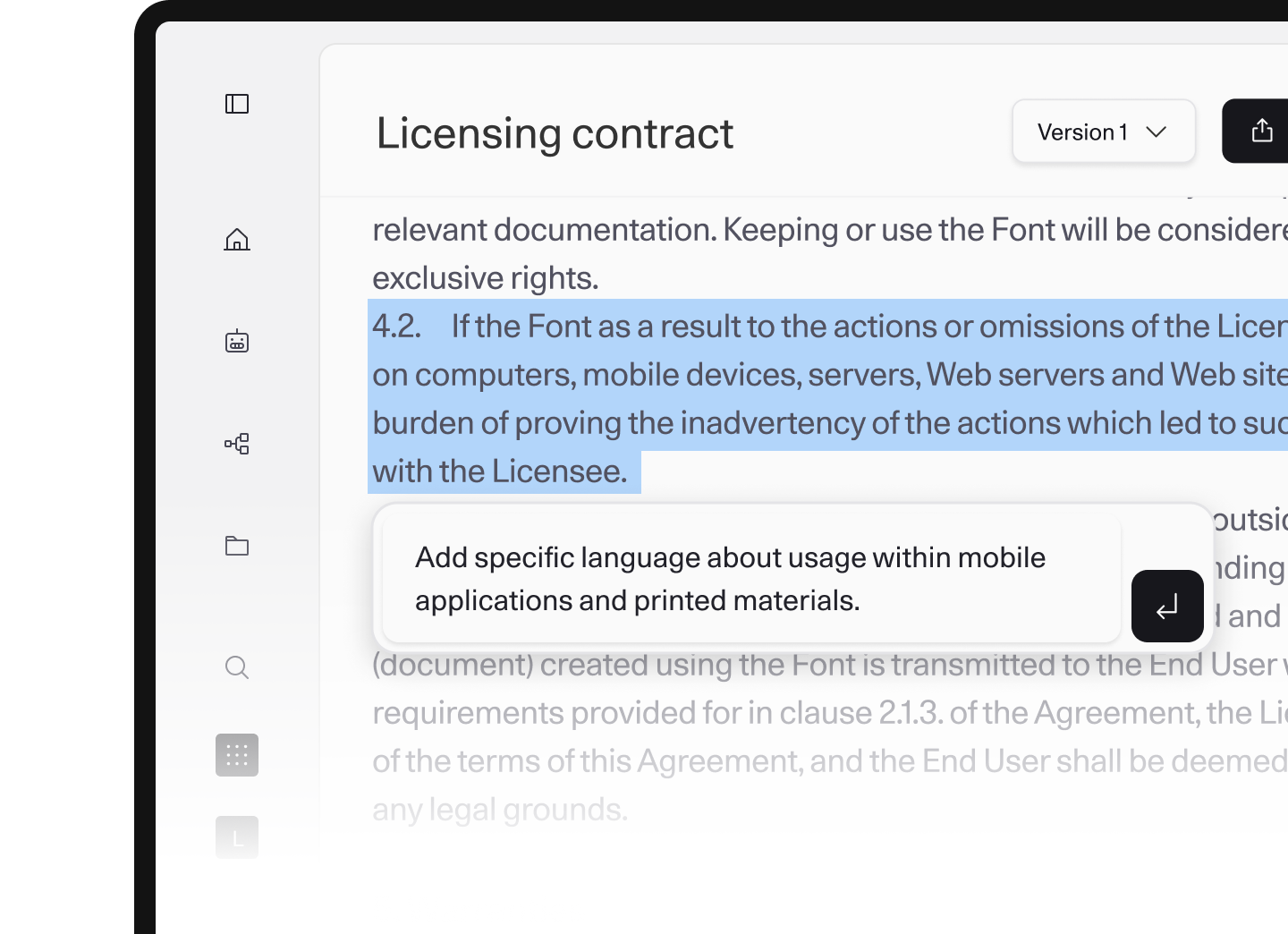This screenshot has width=1288, height=934.
Task: Toggle the sidebar panel icon
Action: 237,104
